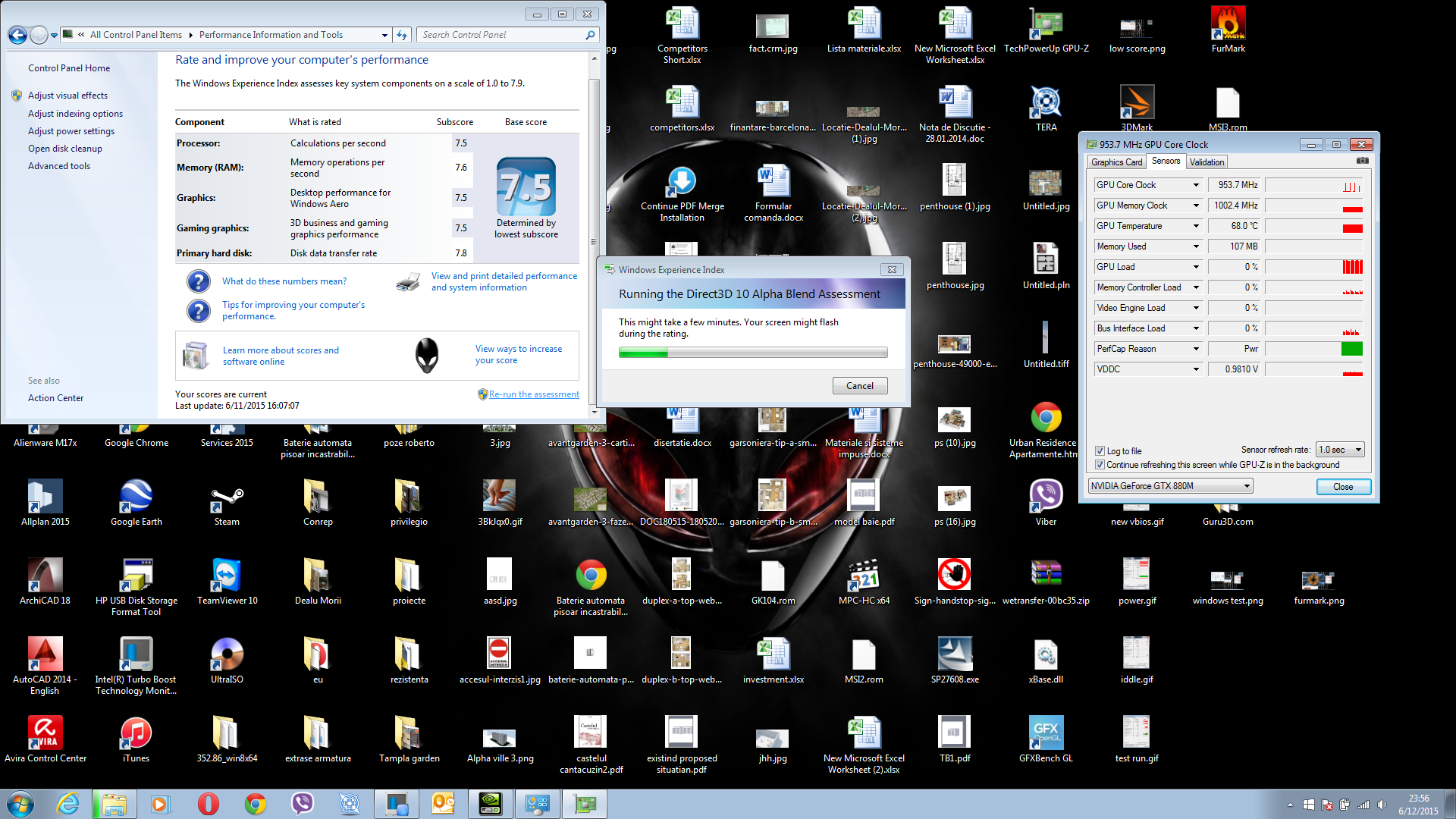Select the GFXBench GL desktop icon
This screenshot has width=1456, height=819.
click(x=1046, y=739)
